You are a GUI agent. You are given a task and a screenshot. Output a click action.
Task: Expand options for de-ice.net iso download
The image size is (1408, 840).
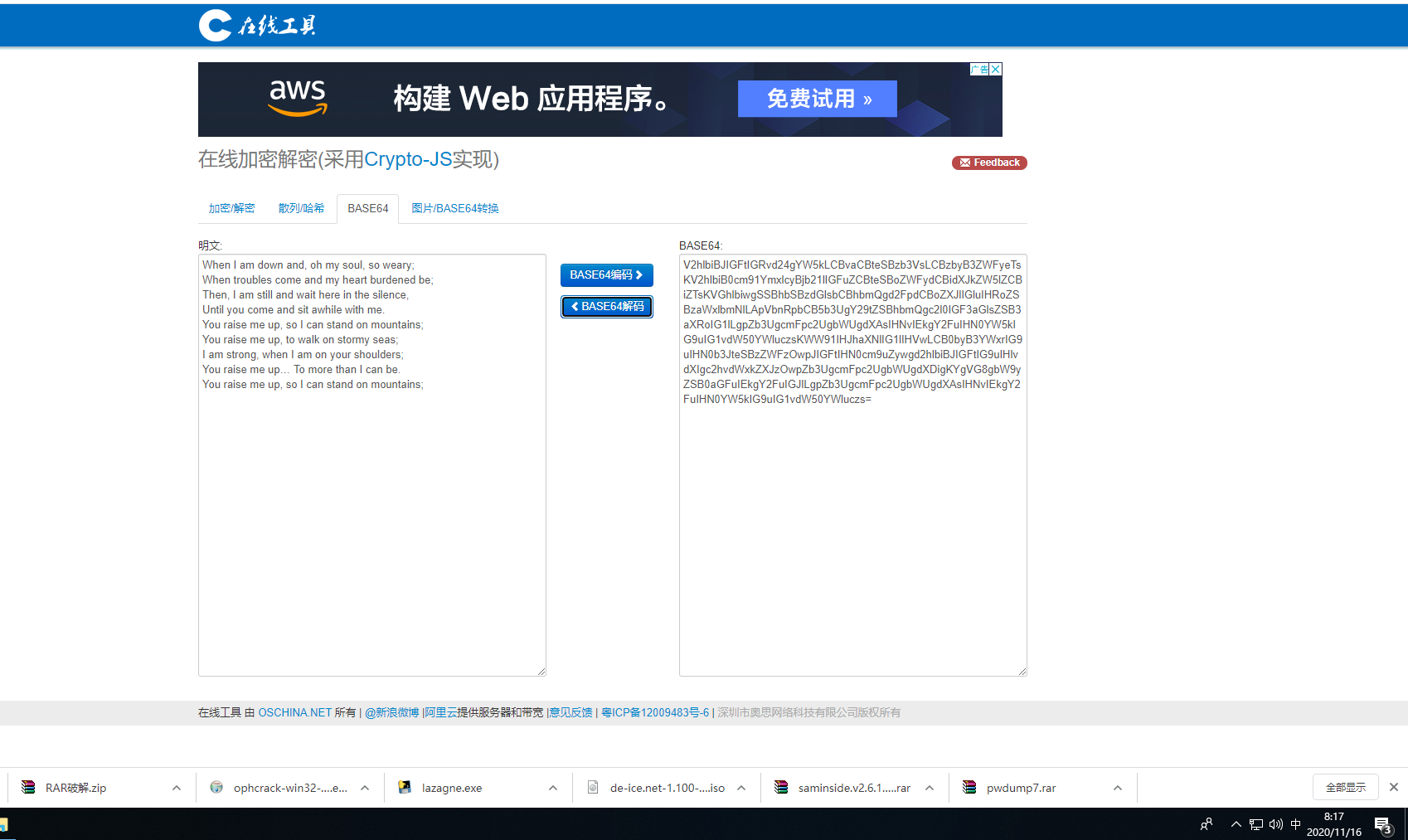[741, 788]
